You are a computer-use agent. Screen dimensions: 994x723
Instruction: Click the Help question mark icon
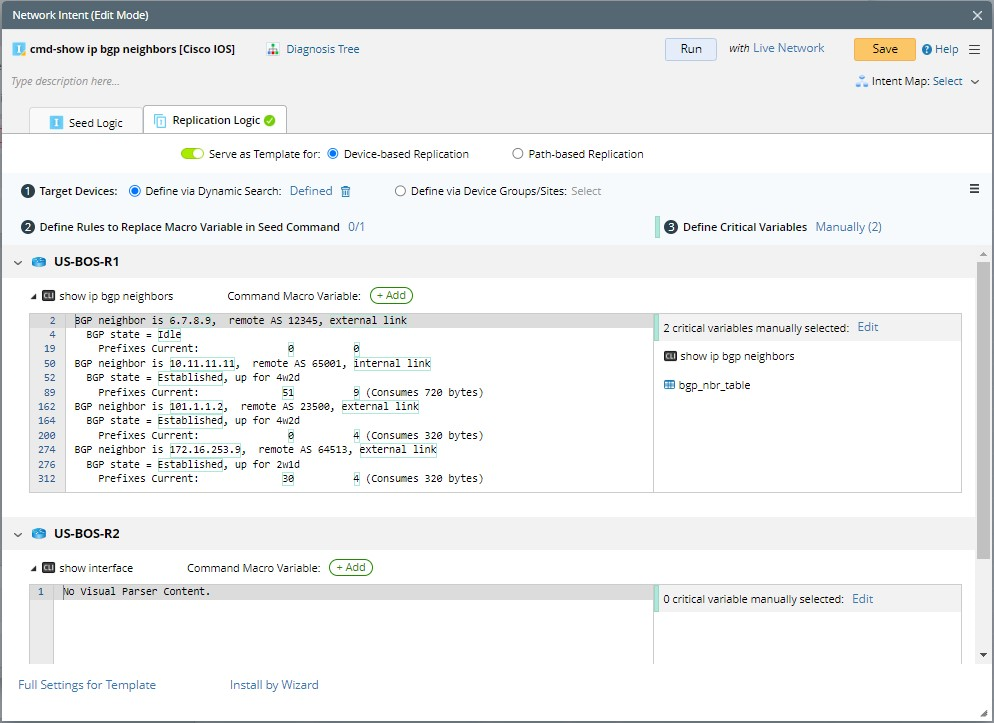point(927,49)
